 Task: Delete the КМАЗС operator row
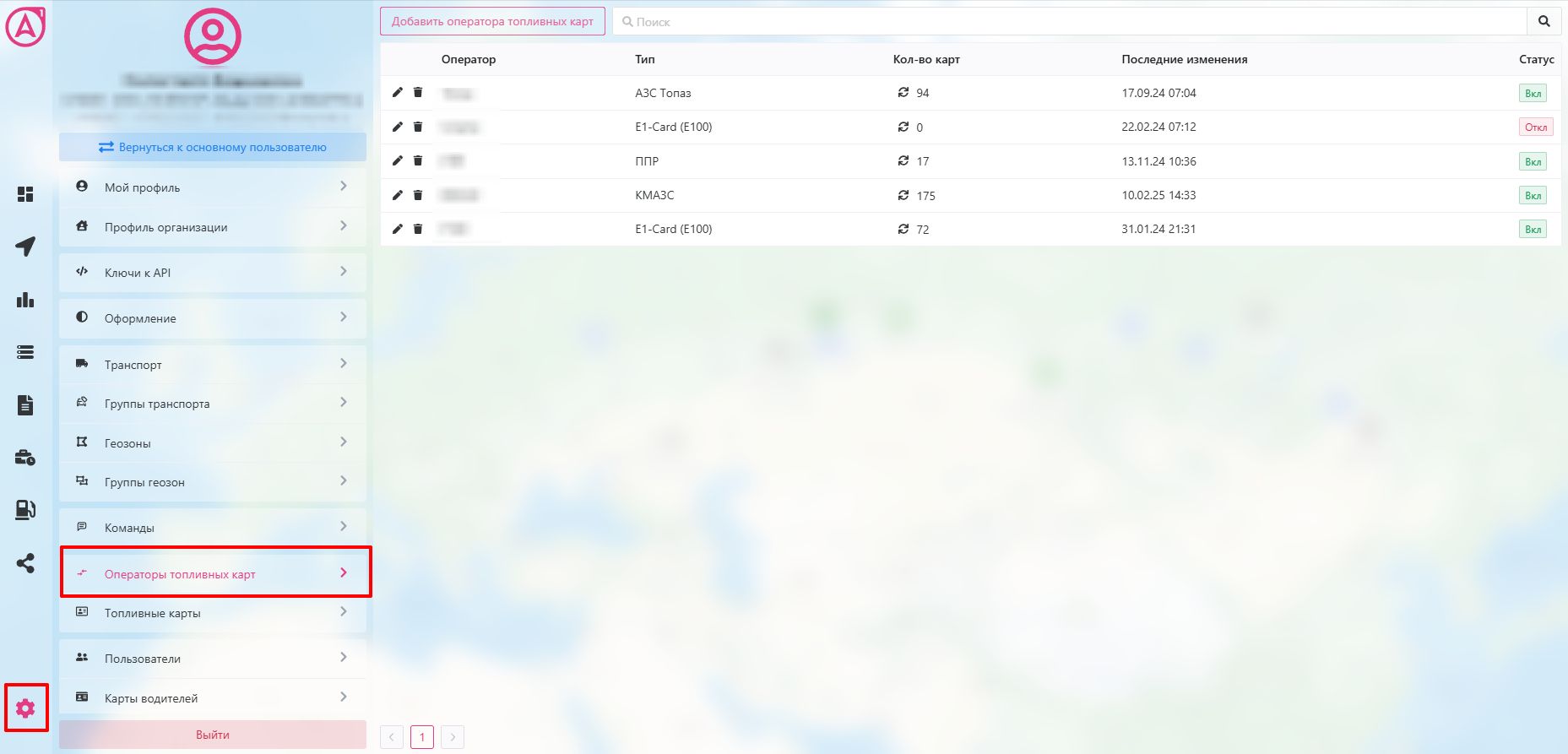click(x=417, y=195)
